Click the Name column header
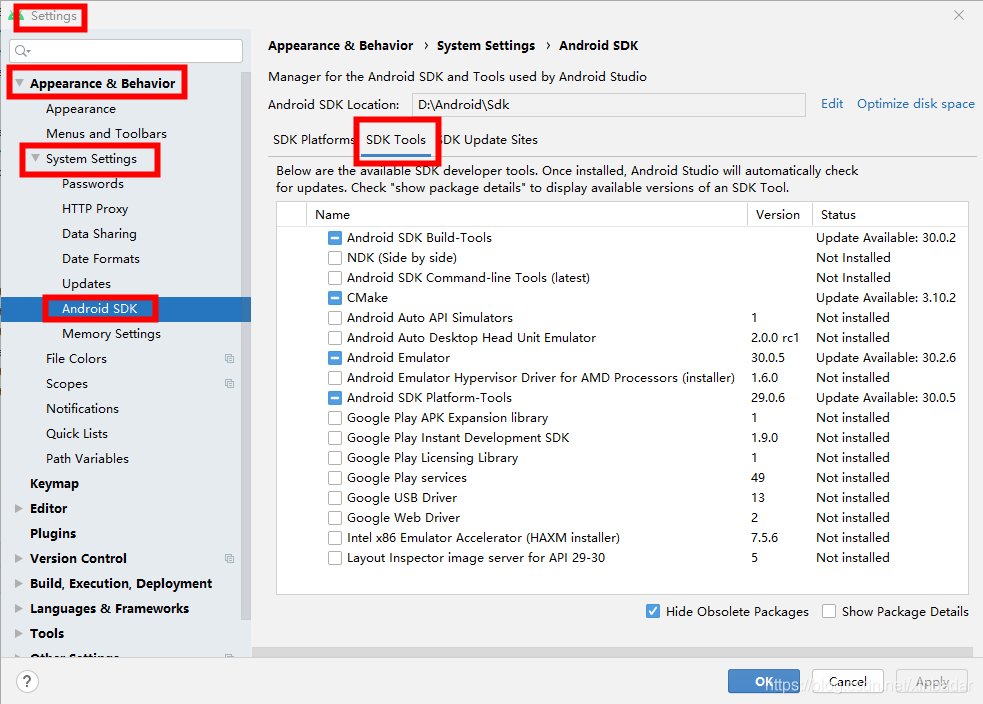983x704 pixels. click(x=527, y=214)
